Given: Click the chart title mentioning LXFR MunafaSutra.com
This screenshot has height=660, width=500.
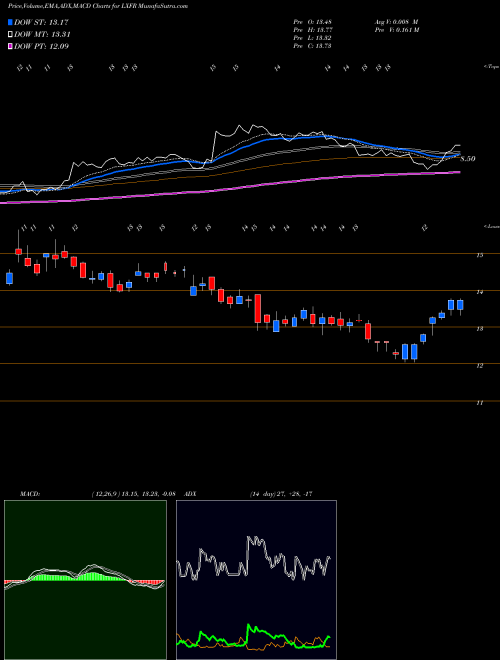Looking at the screenshot, I should [98, 6].
